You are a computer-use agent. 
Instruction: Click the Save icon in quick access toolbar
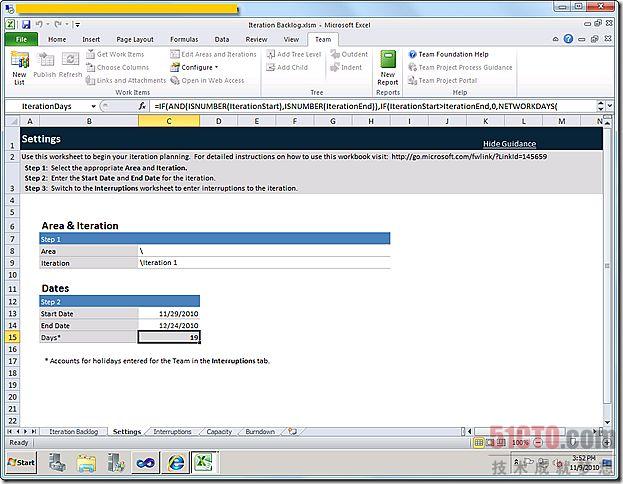point(26,25)
